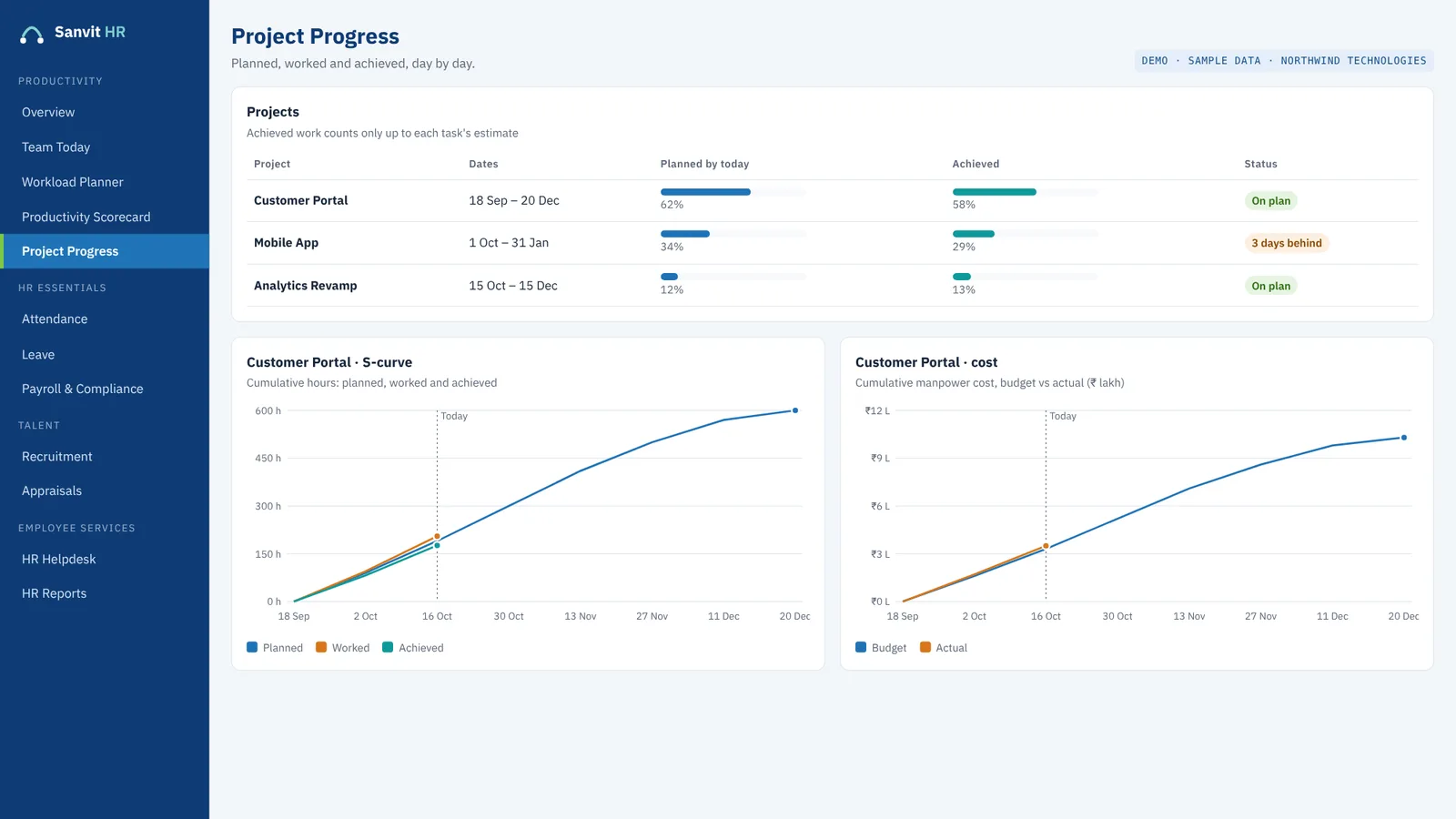This screenshot has height=819, width=1456.
Task: Click the blue Planned legend swatch
Action: [x=252, y=647]
